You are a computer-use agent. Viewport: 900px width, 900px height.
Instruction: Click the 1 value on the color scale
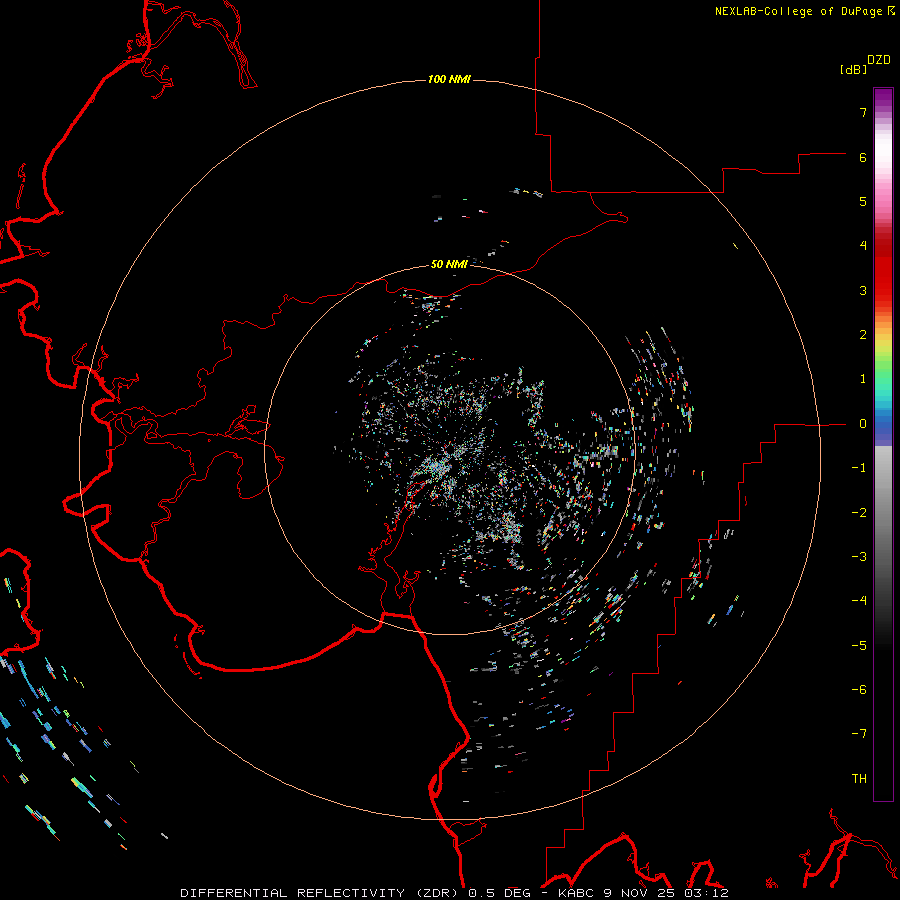pos(863,379)
